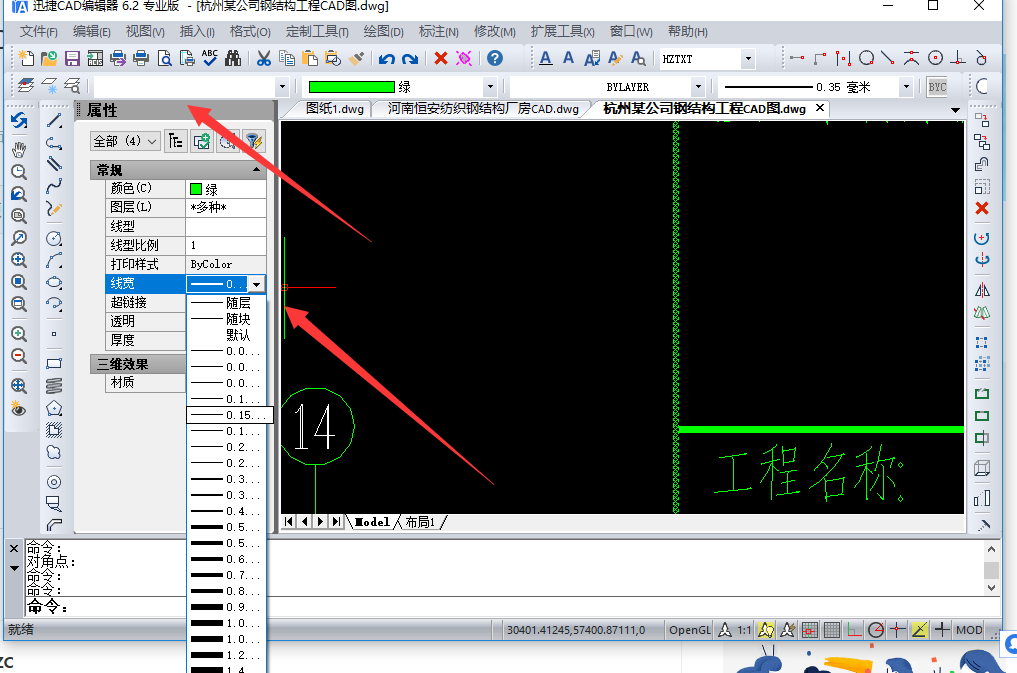Click the Quick Select icon in properties panel

pos(228,141)
